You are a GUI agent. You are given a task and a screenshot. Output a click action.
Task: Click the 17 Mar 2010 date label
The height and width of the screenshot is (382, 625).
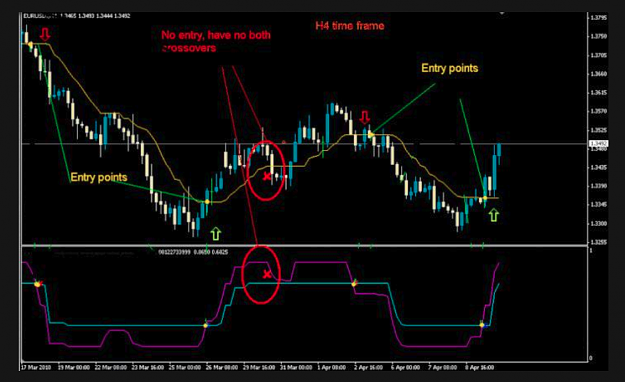[x=36, y=367]
